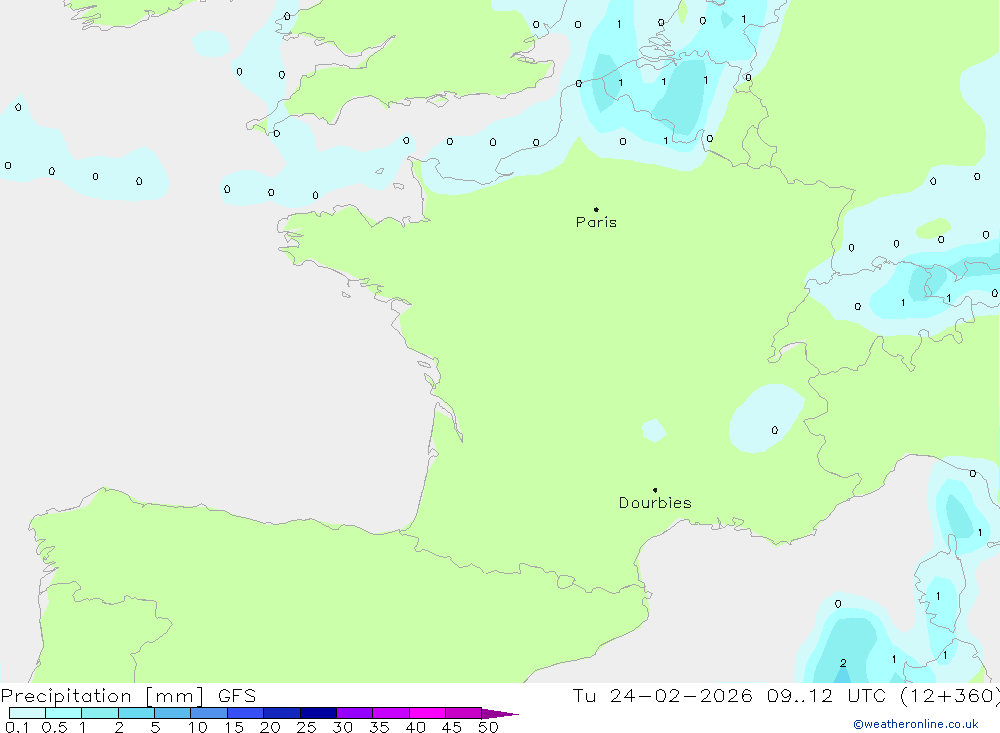Pick the 10–15 mm blue legend swatch
The image size is (1000, 733).
point(209,713)
